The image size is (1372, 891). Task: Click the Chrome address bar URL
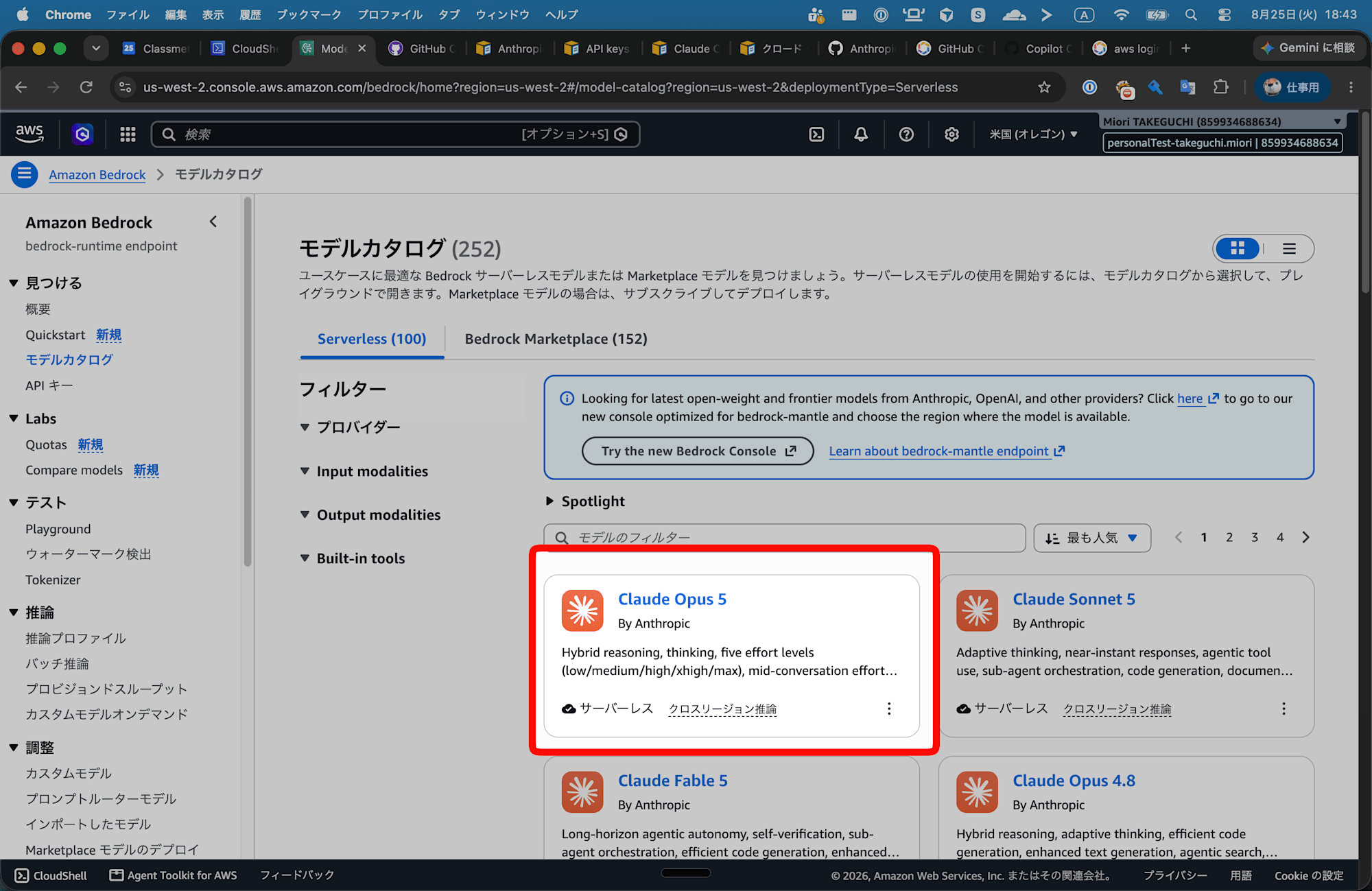coord(550,87)
